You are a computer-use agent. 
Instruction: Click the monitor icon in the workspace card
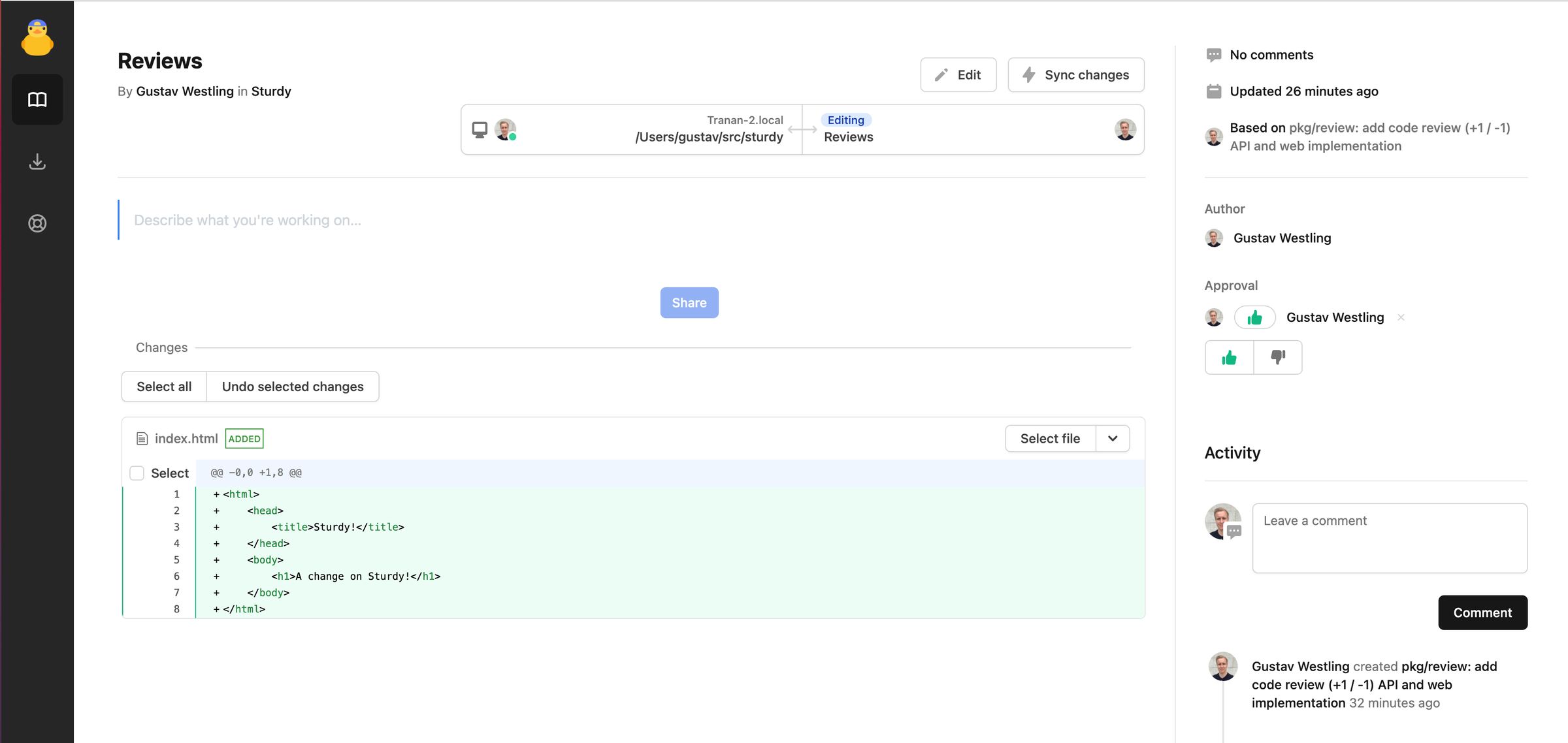click(480, 129)
